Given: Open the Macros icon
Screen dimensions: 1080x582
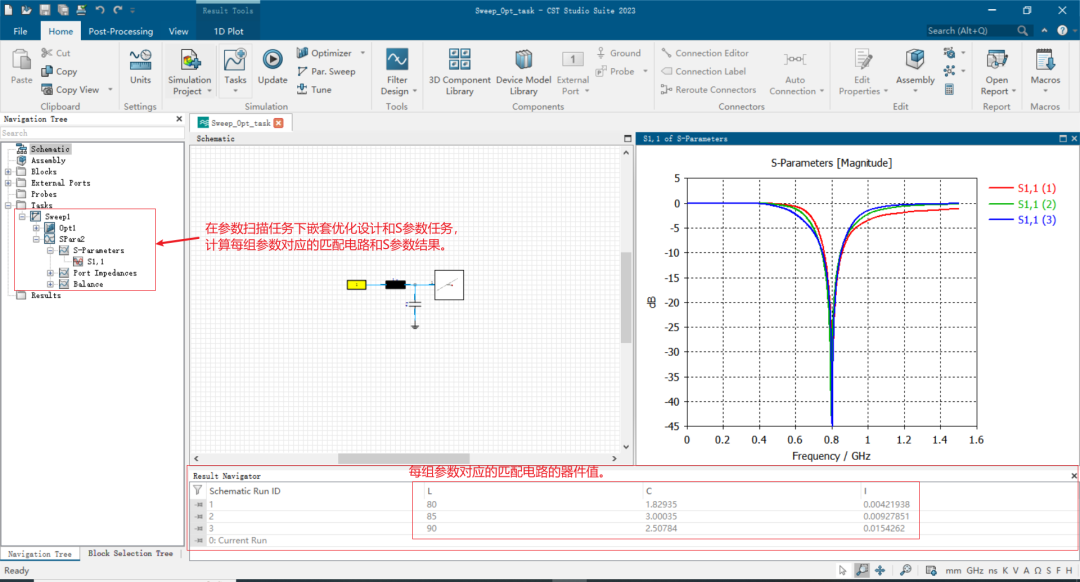Looking at the screenshot, I should [1045, 59].
